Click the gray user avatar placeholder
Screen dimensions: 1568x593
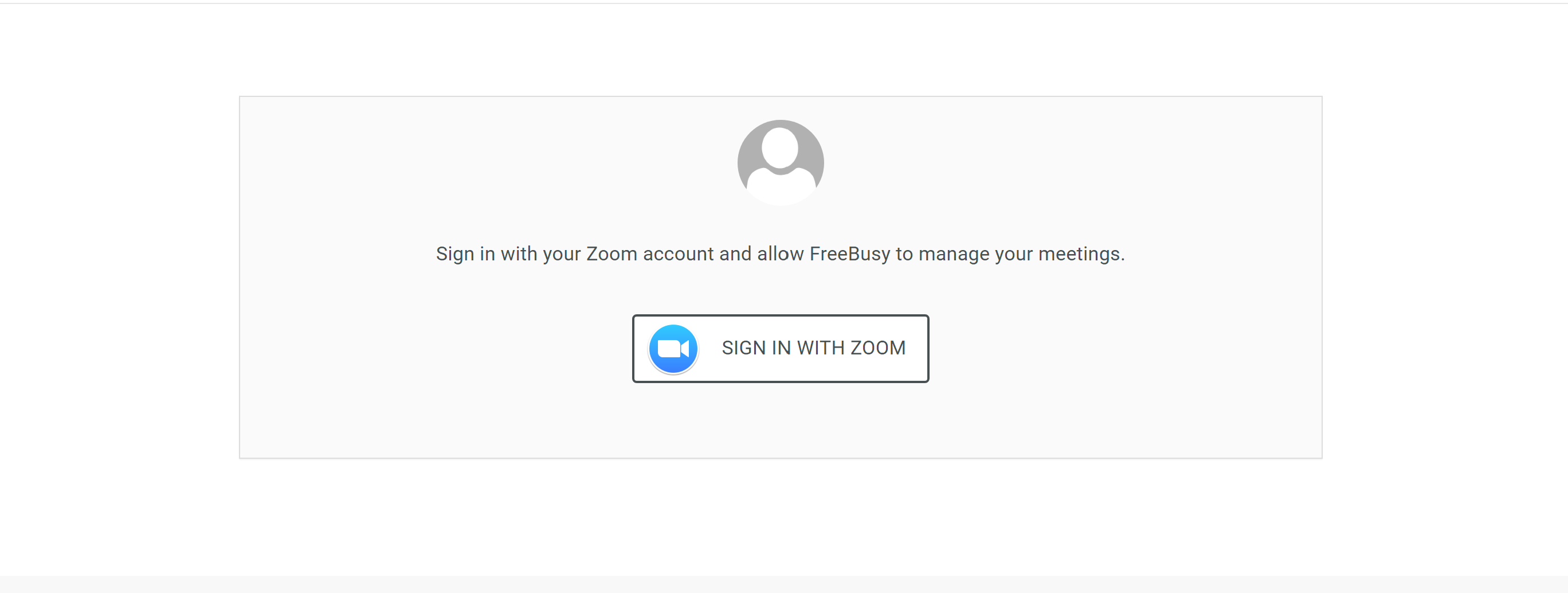coord(781,162)
